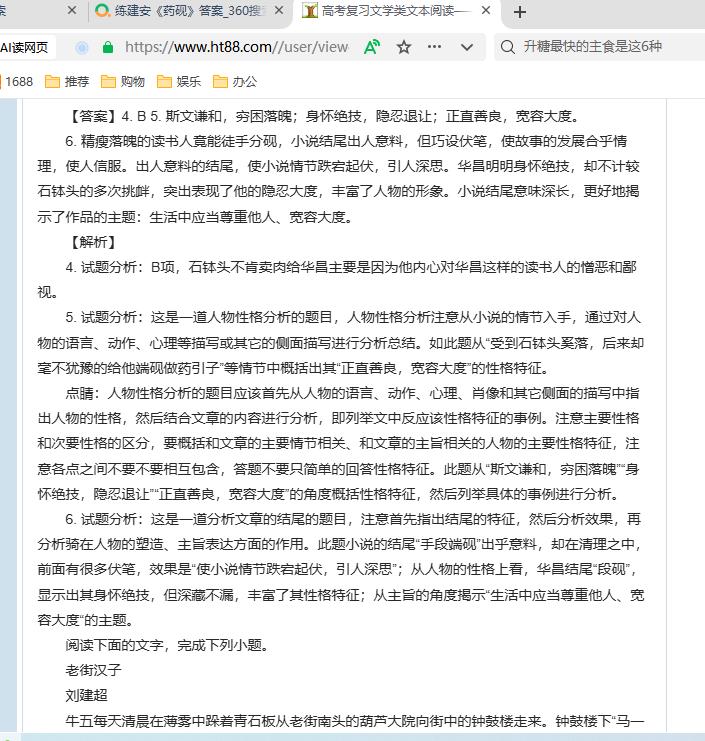This screenshot has width=705, height=741.
Task: Click the text 老街汉子
Action: 93,670
